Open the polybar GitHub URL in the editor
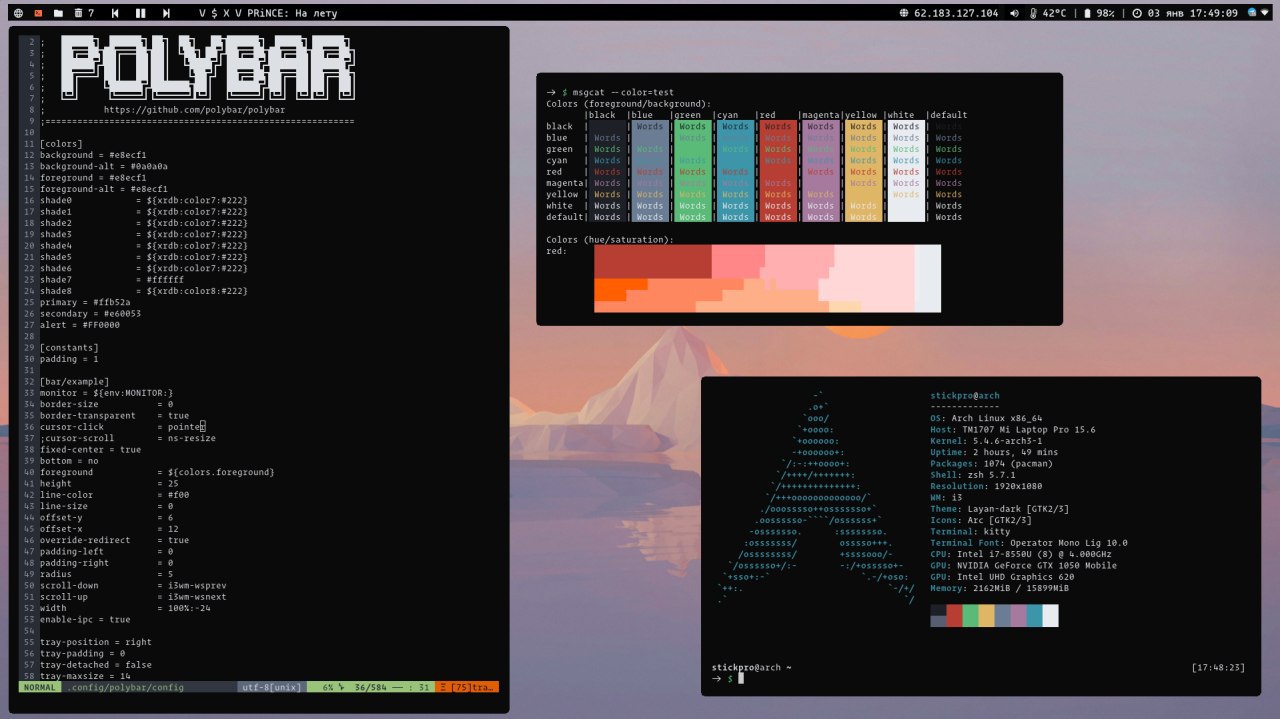Screen dimensions: 1280x719 pos(195,110)
